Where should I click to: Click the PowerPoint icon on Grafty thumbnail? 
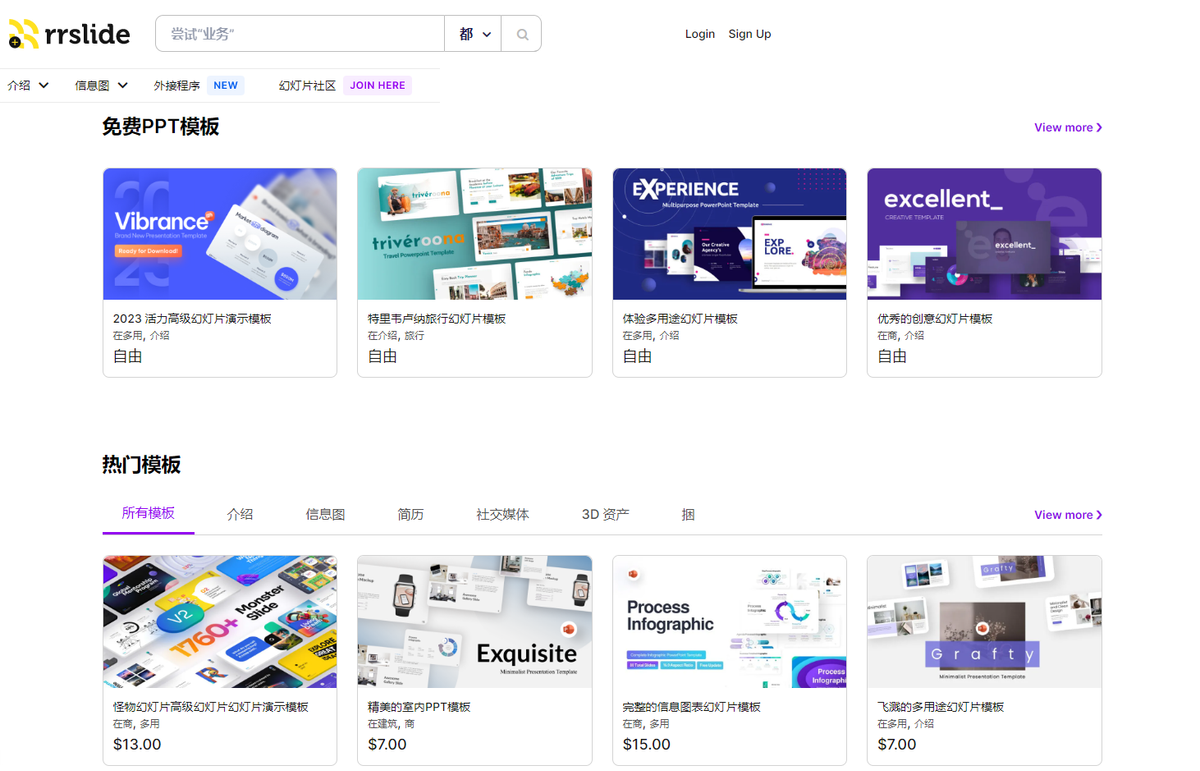tap(983, 628)
